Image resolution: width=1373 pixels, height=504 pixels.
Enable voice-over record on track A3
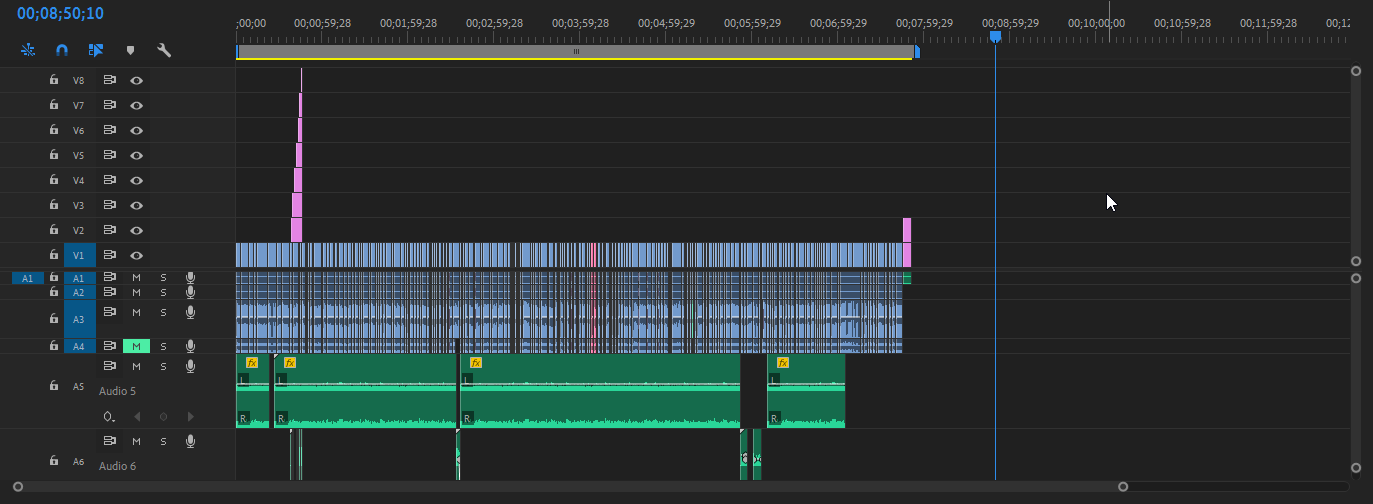pos(190,313)
